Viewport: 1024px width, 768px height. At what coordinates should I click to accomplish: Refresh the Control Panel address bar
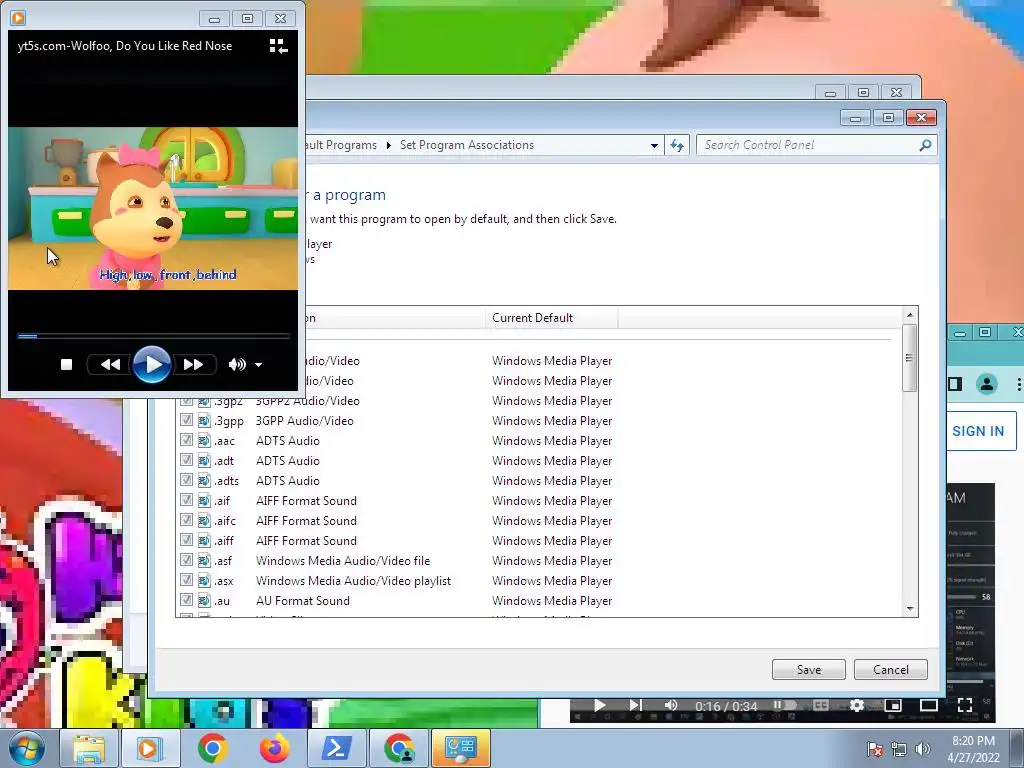point(677,146)
